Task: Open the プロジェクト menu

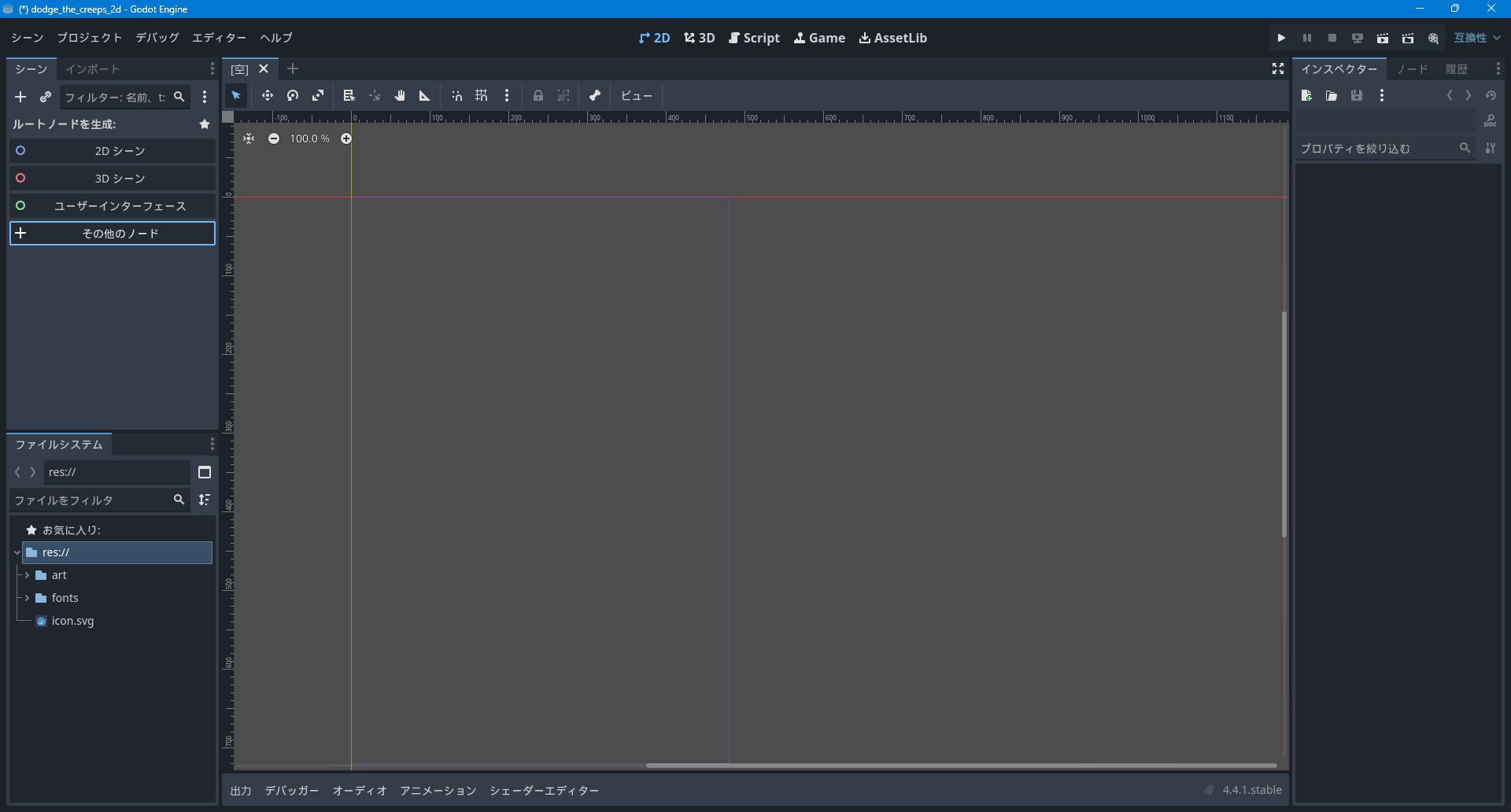Action: pyautogui.click(x=90, y=38)
